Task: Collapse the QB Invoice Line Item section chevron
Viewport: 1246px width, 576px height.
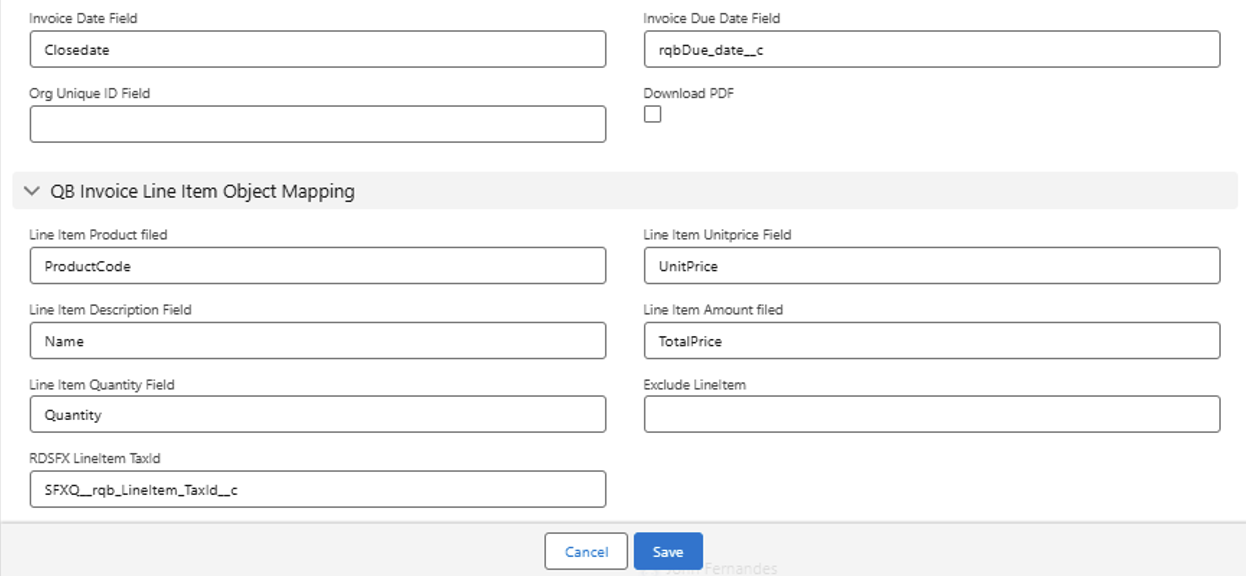Action: click(x=32, y=191)
